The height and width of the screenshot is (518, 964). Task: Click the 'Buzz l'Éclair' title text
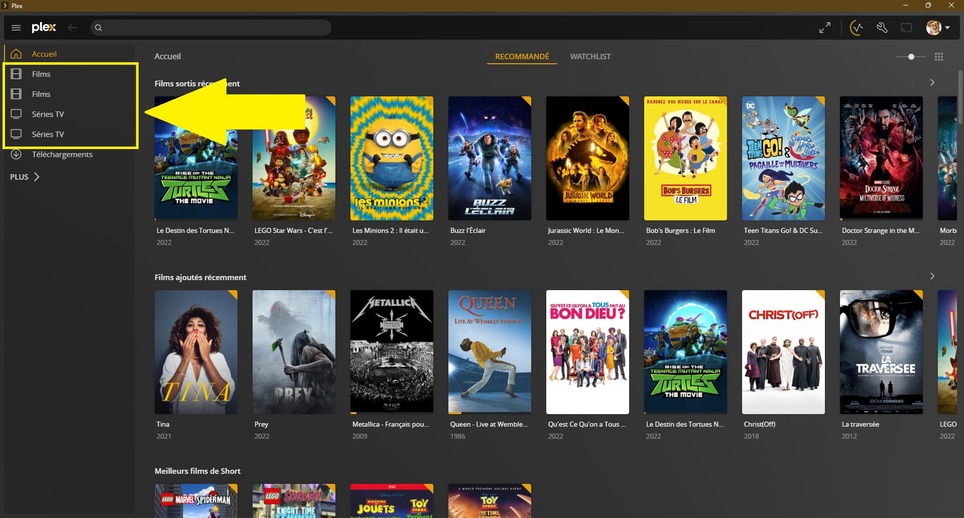click(468, 230)
